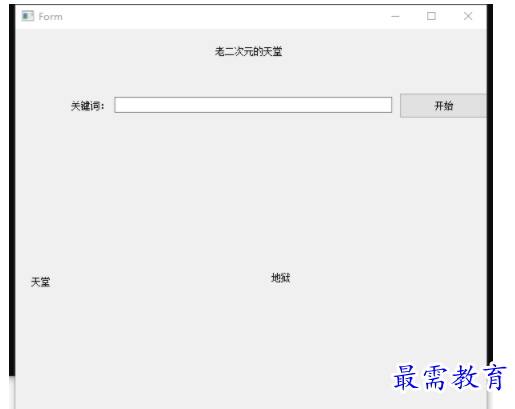This screenshot has height=409, width=515.
Task: Click the 地狱 label
Action: (281, 278)
